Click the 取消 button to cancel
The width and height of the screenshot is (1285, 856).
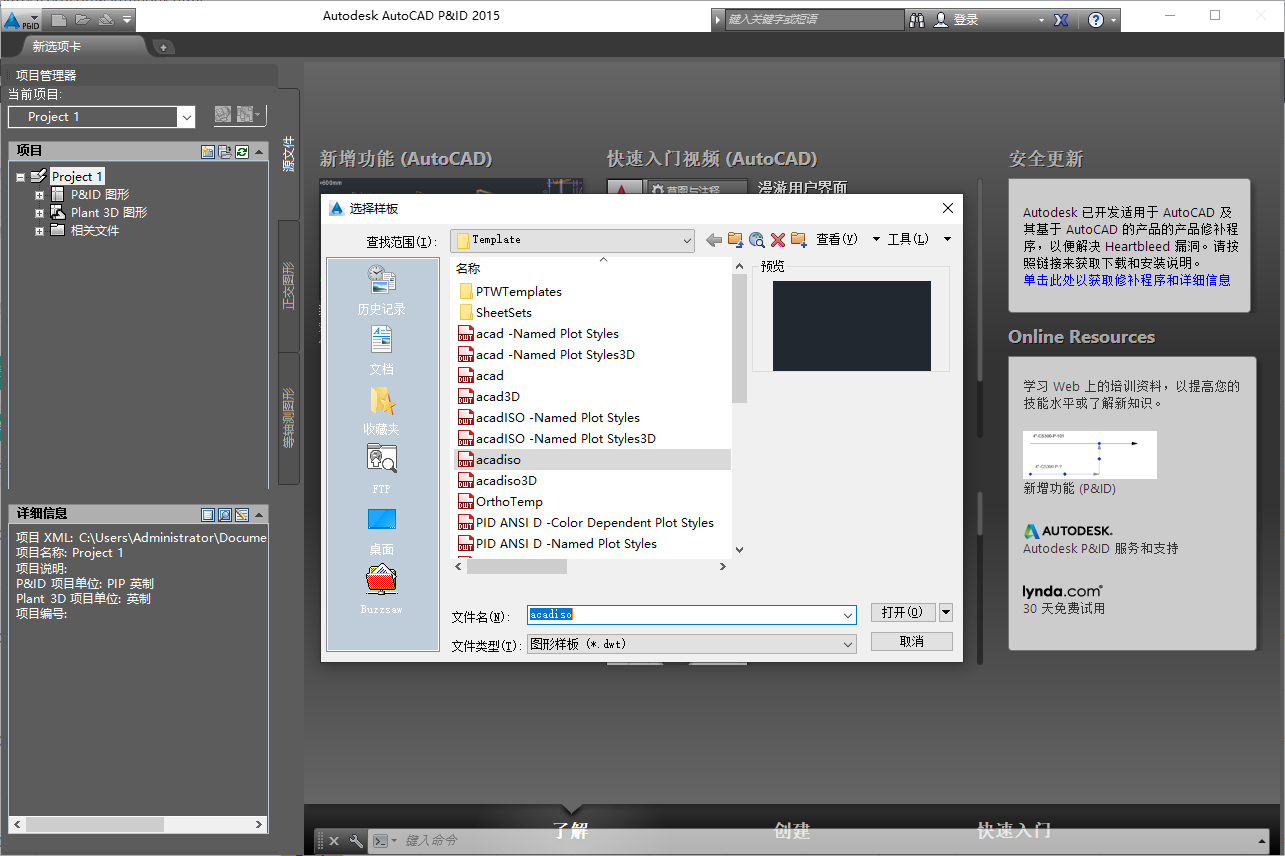pos(910,641)
